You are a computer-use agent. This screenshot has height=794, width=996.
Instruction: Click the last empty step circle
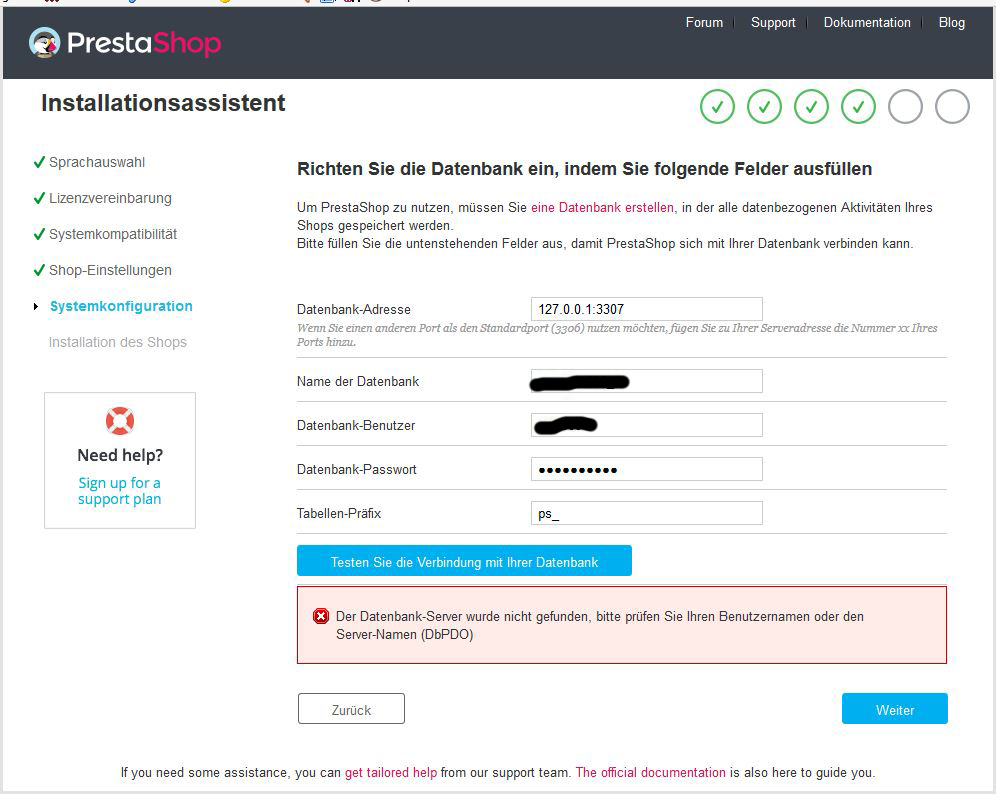[x=952, y=107]
